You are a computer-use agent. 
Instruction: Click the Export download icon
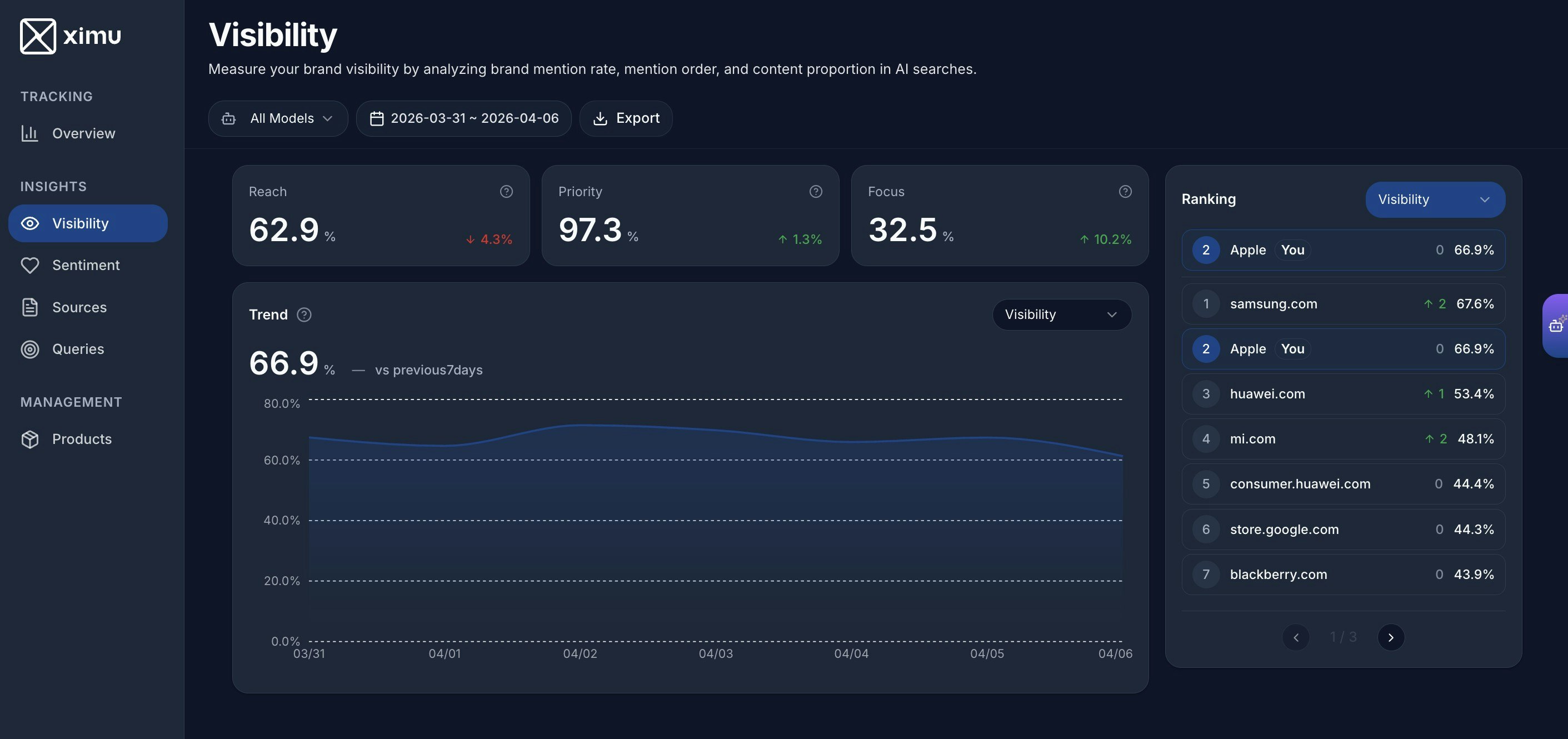[x=600, y=119]
